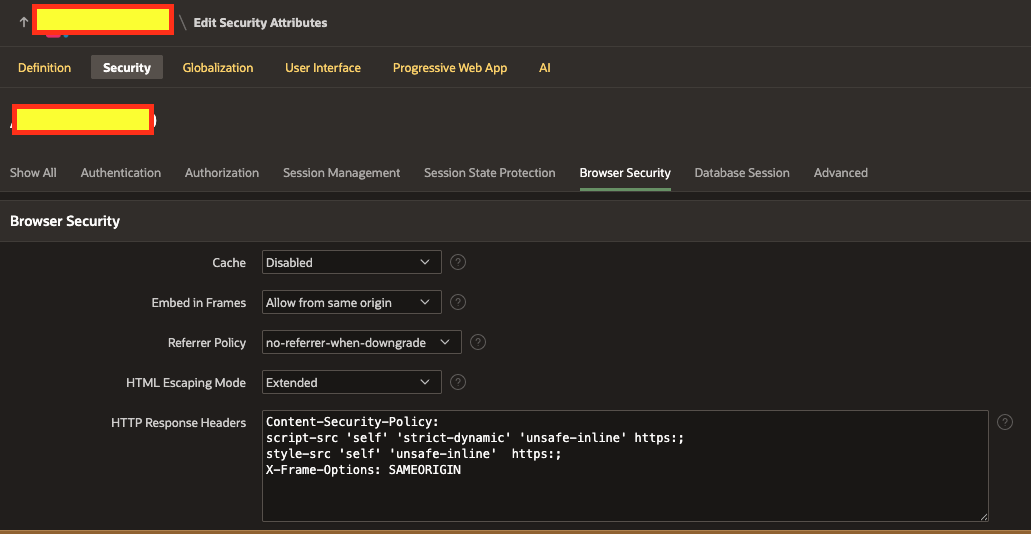The image size is (1031, 534).
Task: Open the Database Session sub-tab
Action: tap(742, 172)
